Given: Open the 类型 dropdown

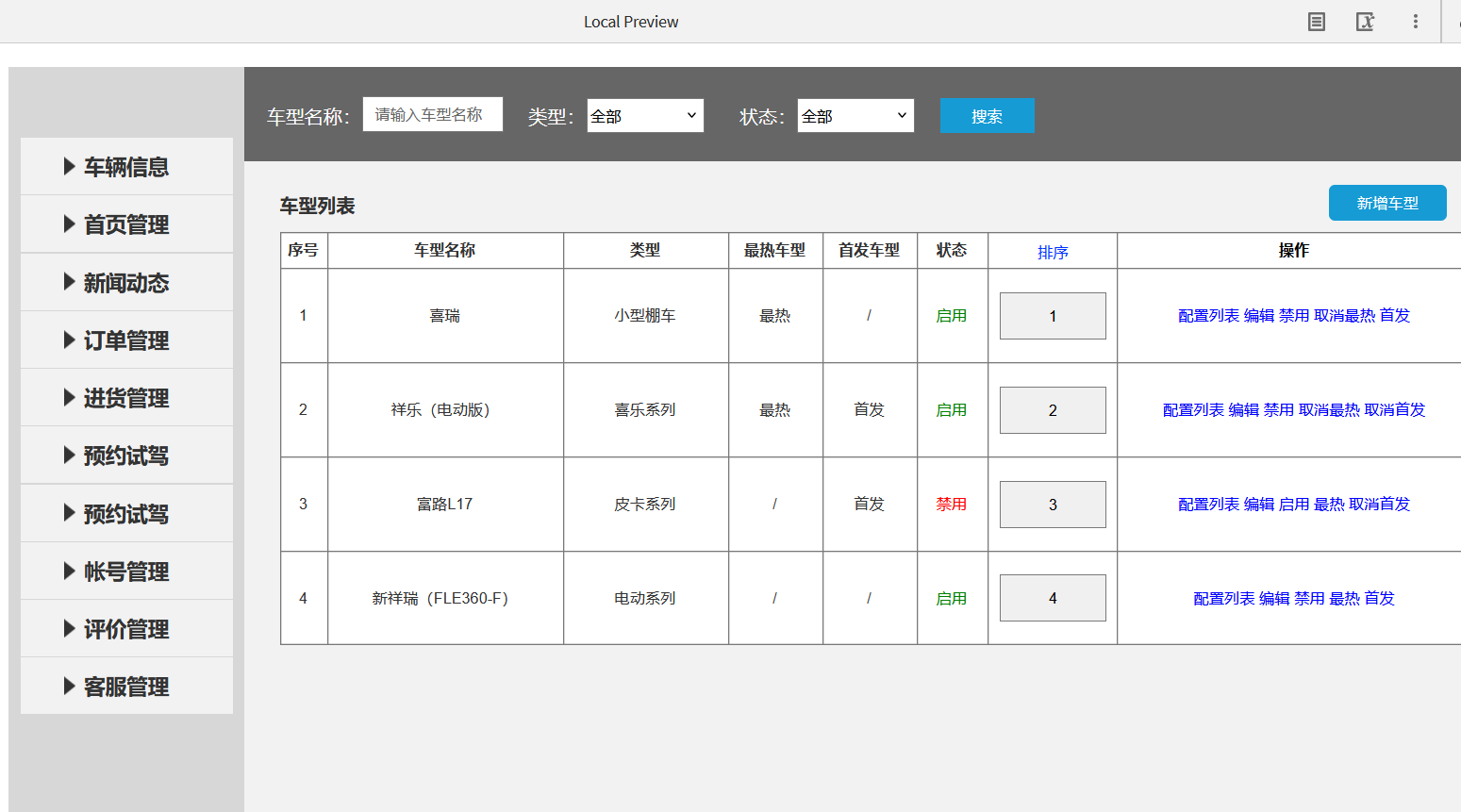Looking at the screenshot, I should click(645, 115).
